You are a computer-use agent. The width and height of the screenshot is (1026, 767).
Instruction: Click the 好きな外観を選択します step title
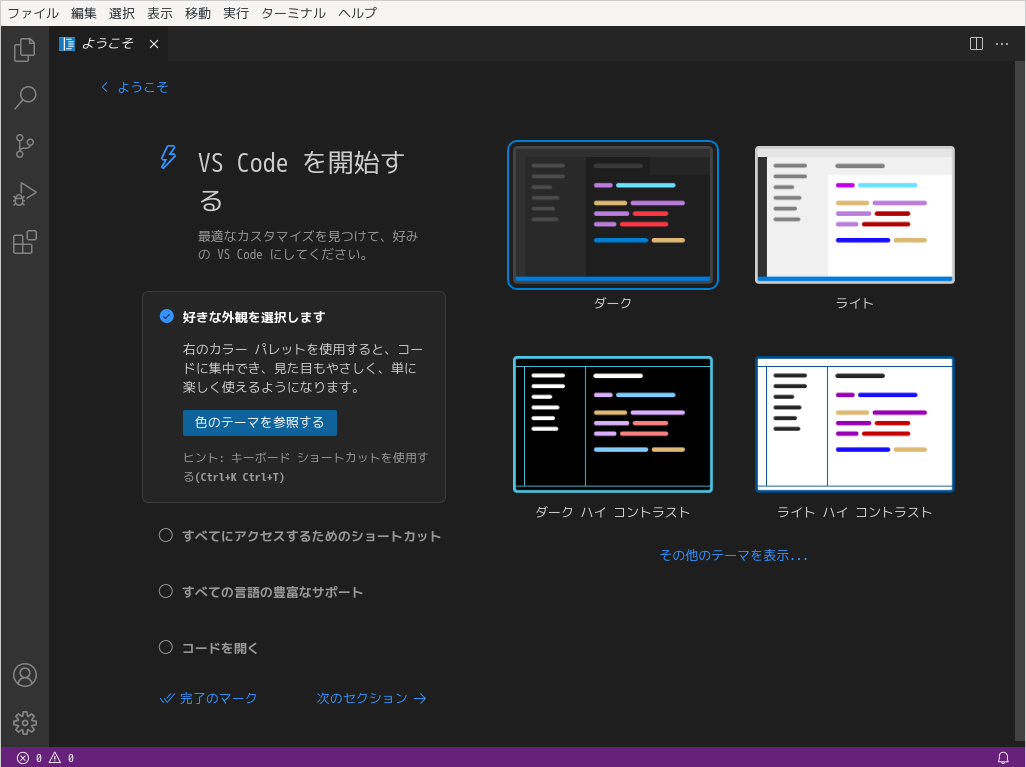click(x=254, y=317)
